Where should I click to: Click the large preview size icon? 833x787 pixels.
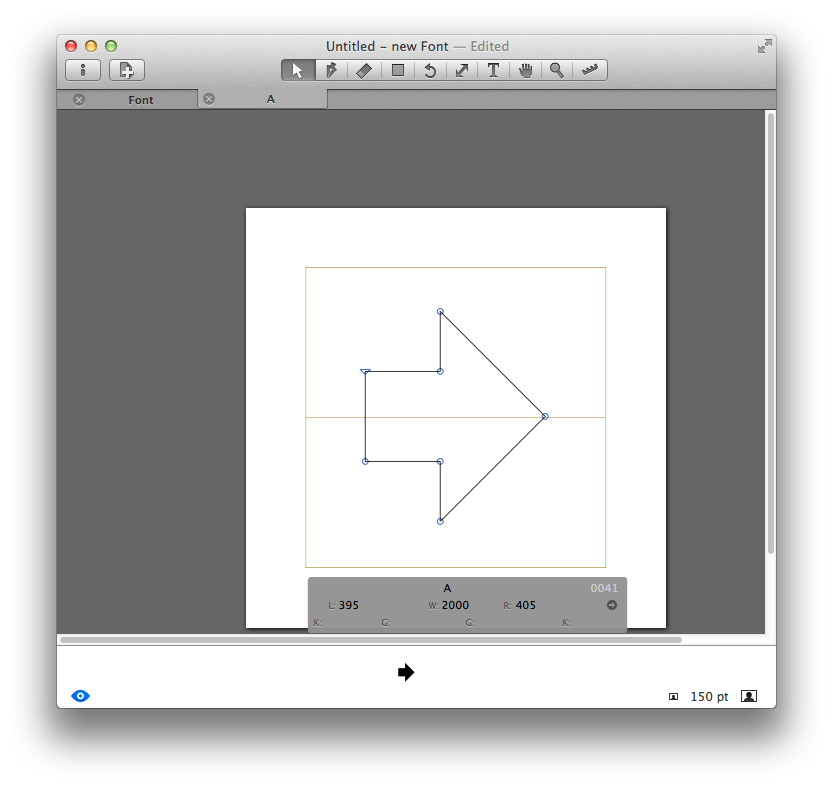(749, 696)
